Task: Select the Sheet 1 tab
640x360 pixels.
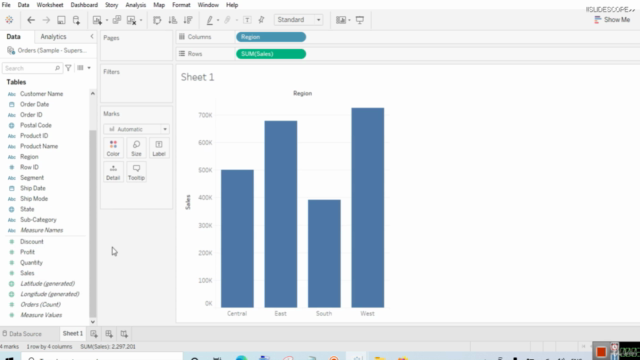Action: pyautogui.click(x=73, y=333)
